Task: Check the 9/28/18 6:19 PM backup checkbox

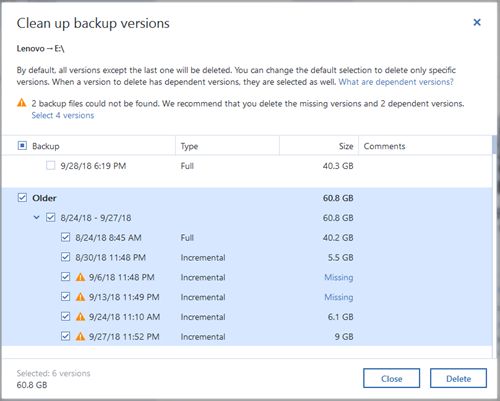Action: tap(51, 165)
